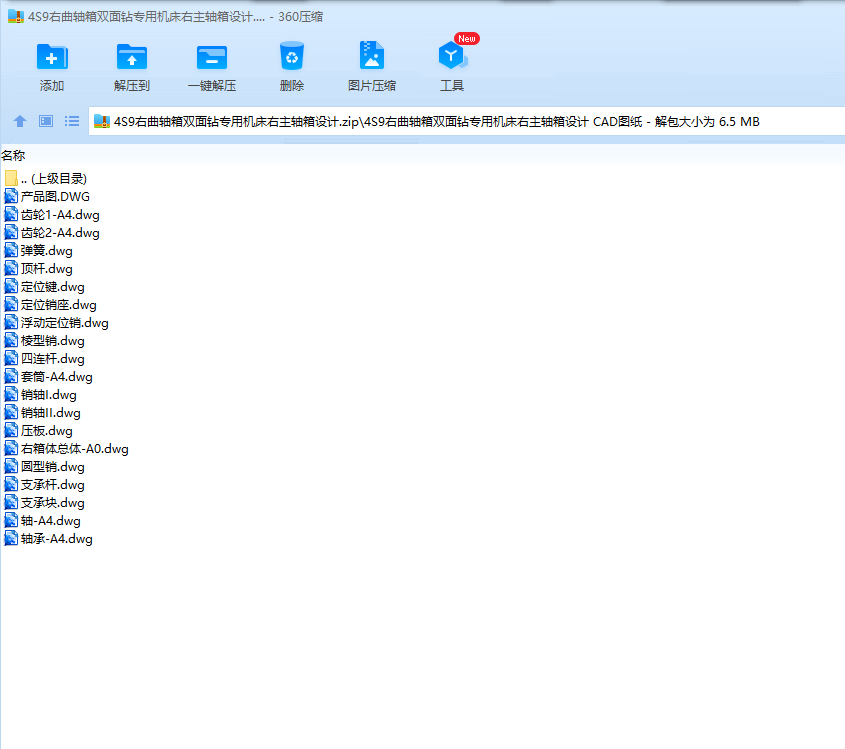Click the file icon beside 轴承-A4.dwg

pos(11,538)
